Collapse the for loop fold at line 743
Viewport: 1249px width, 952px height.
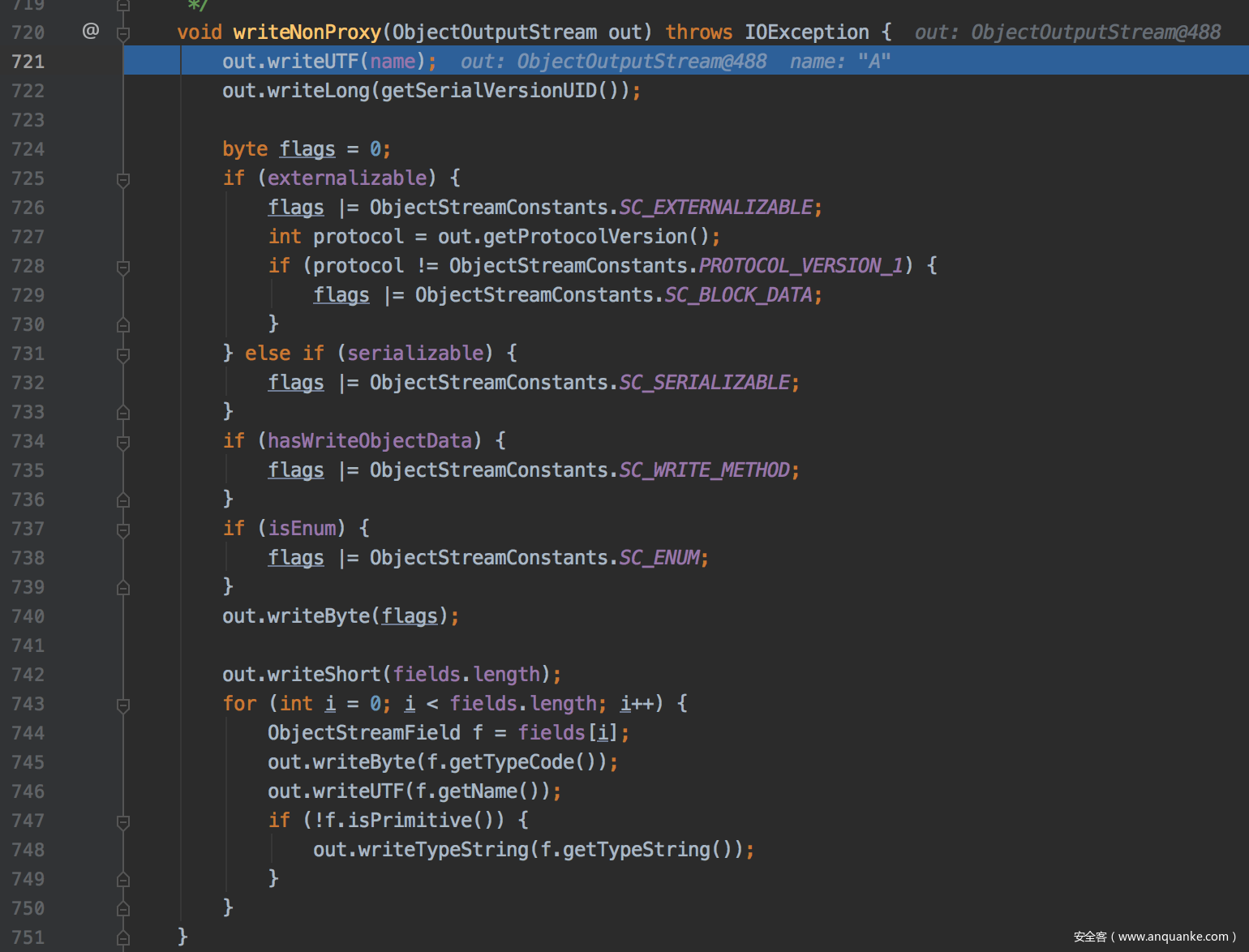click(123, 705)
